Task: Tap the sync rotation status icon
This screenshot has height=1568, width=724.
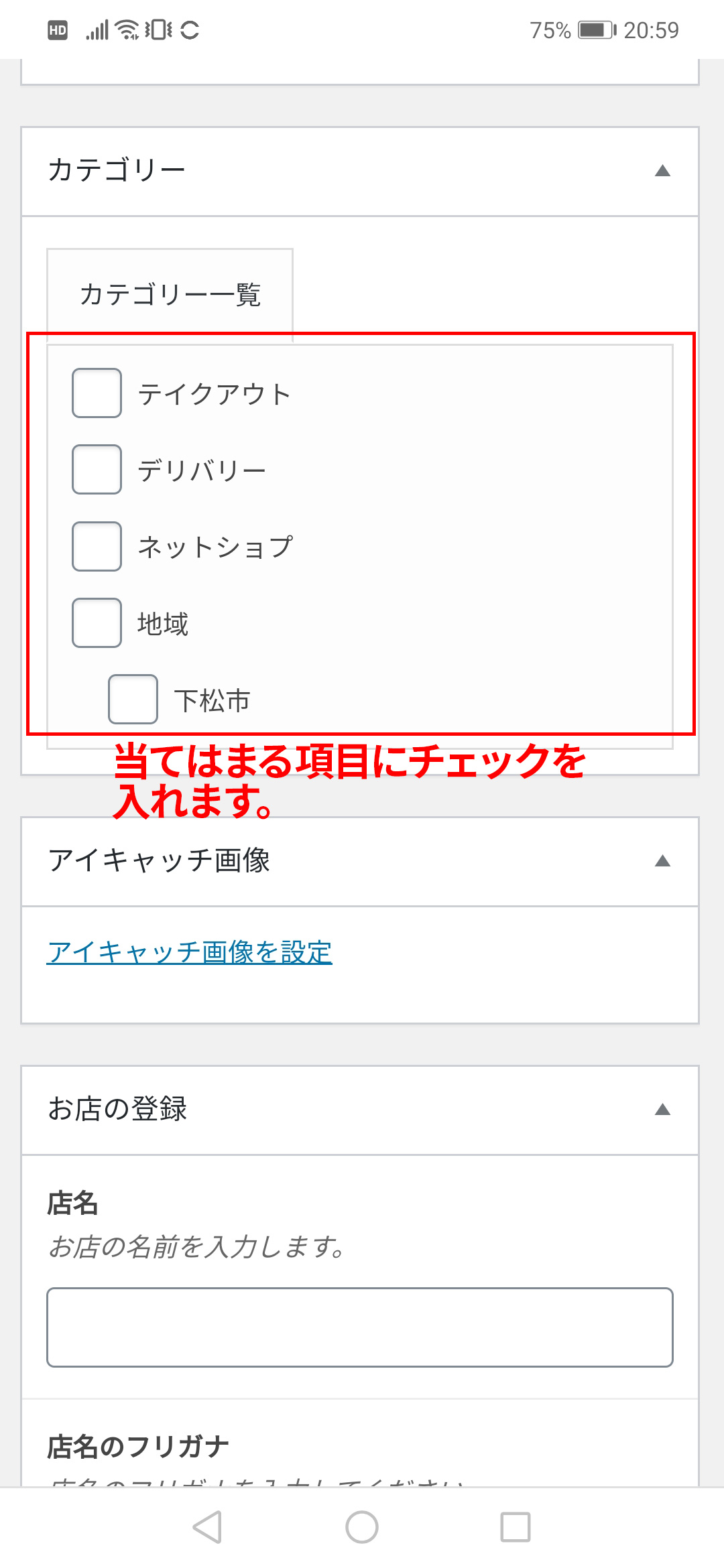Action: click(190, 30)
